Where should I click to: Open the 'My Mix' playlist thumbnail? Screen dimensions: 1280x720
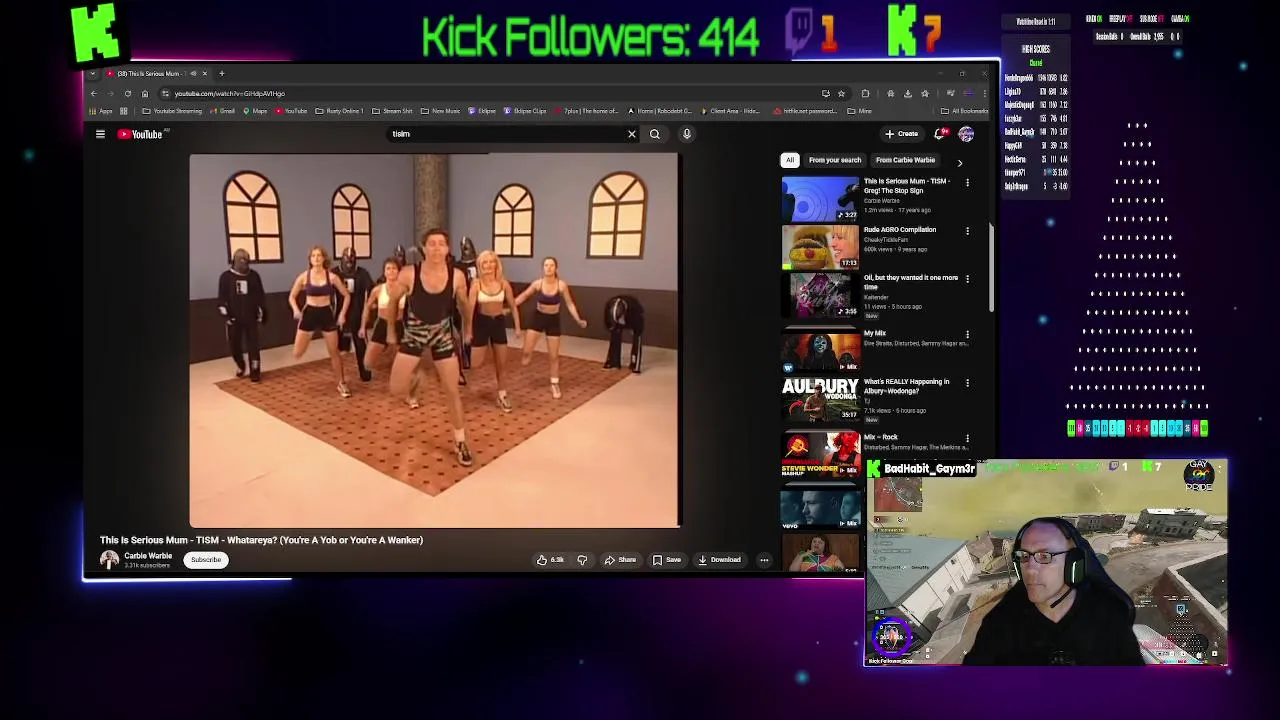click(820, 351)
